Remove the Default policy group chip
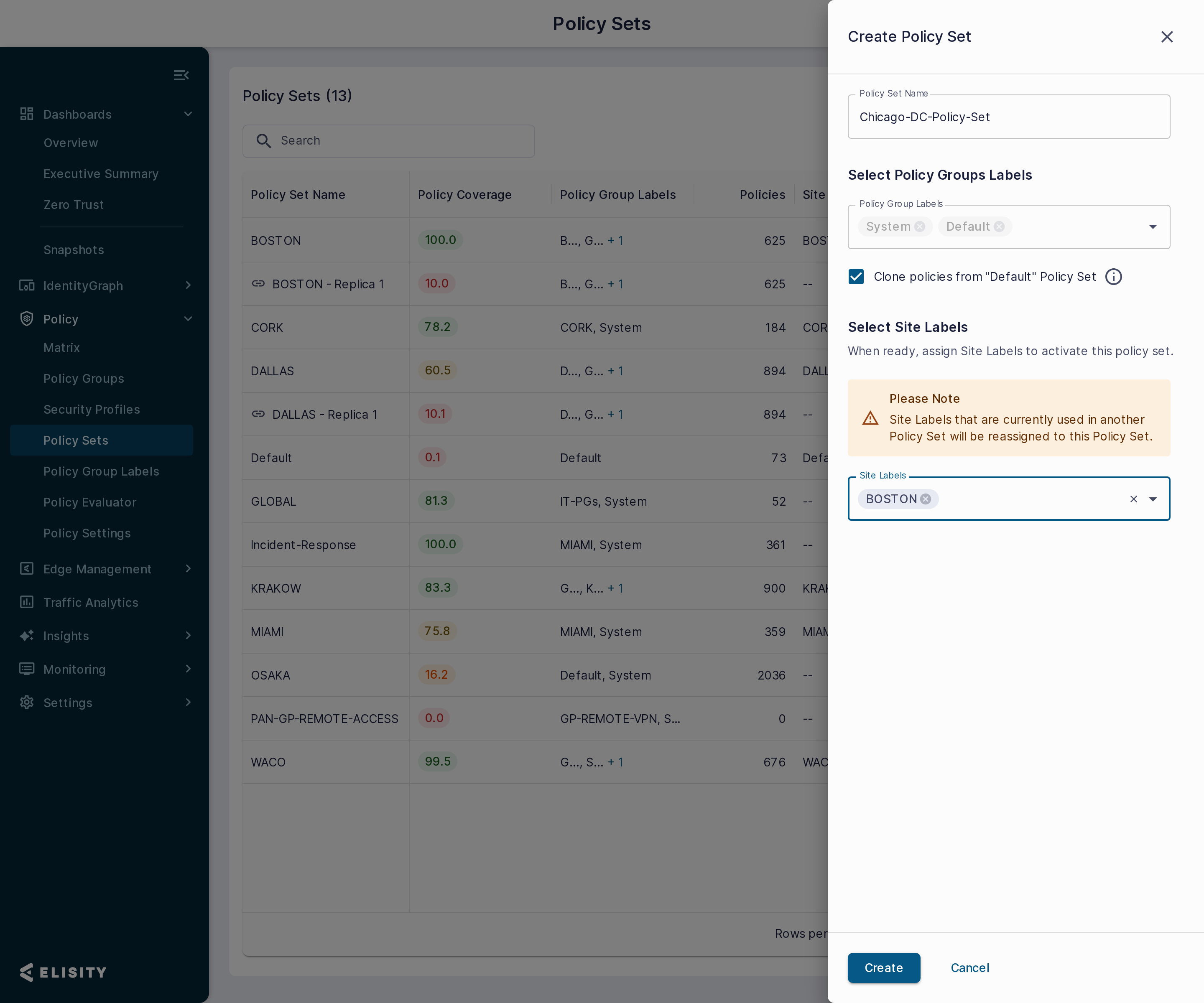 (999, 227)
